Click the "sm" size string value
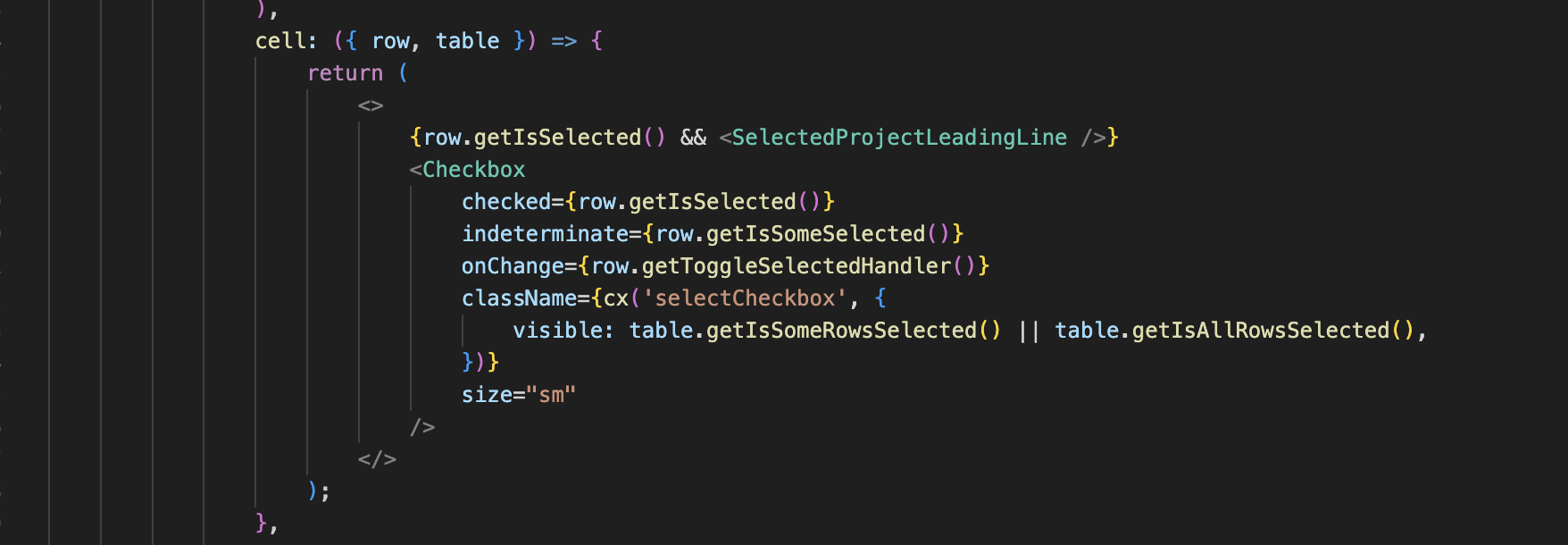The image size is (1568, 545). [551, 395]
